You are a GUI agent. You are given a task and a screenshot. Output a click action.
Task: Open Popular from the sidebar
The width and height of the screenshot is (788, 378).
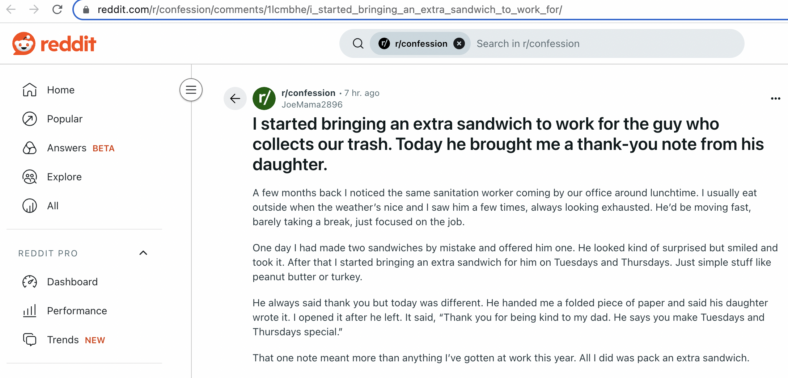(x=64, y=119)
